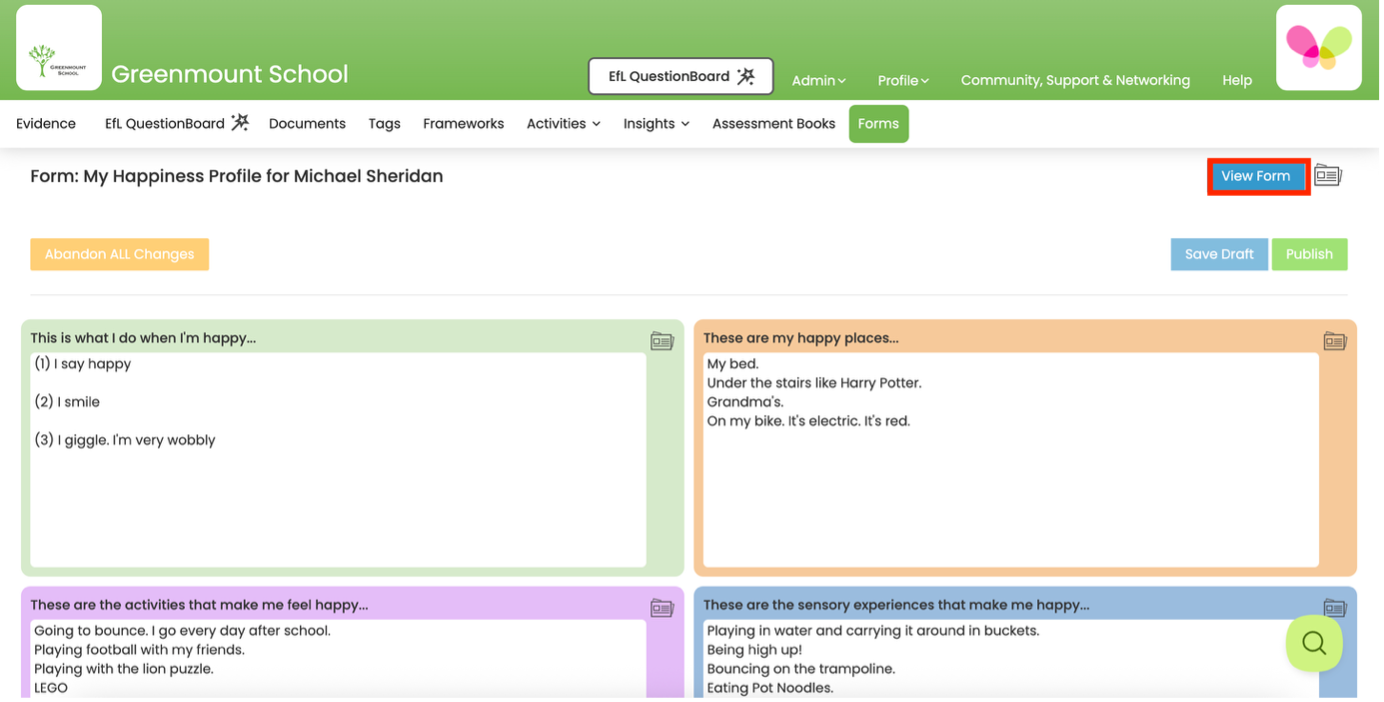This screenshot has width=1384, height=702.
Task: Open the evidence icon beside View Form
Action: [x=1328, y=175]
